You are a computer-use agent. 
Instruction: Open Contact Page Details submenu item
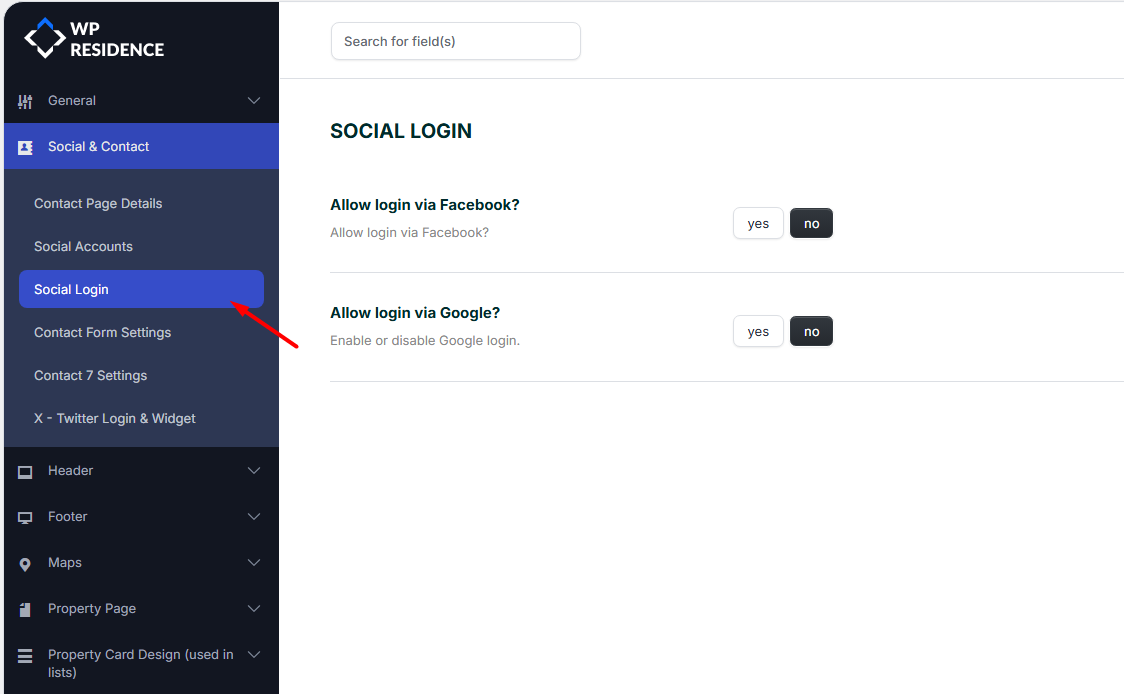tap(98, 203)
